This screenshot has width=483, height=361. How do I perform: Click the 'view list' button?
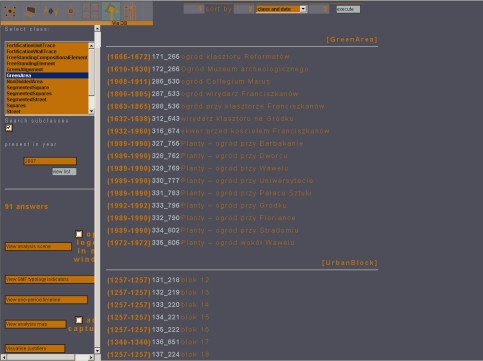click(64, 171)
